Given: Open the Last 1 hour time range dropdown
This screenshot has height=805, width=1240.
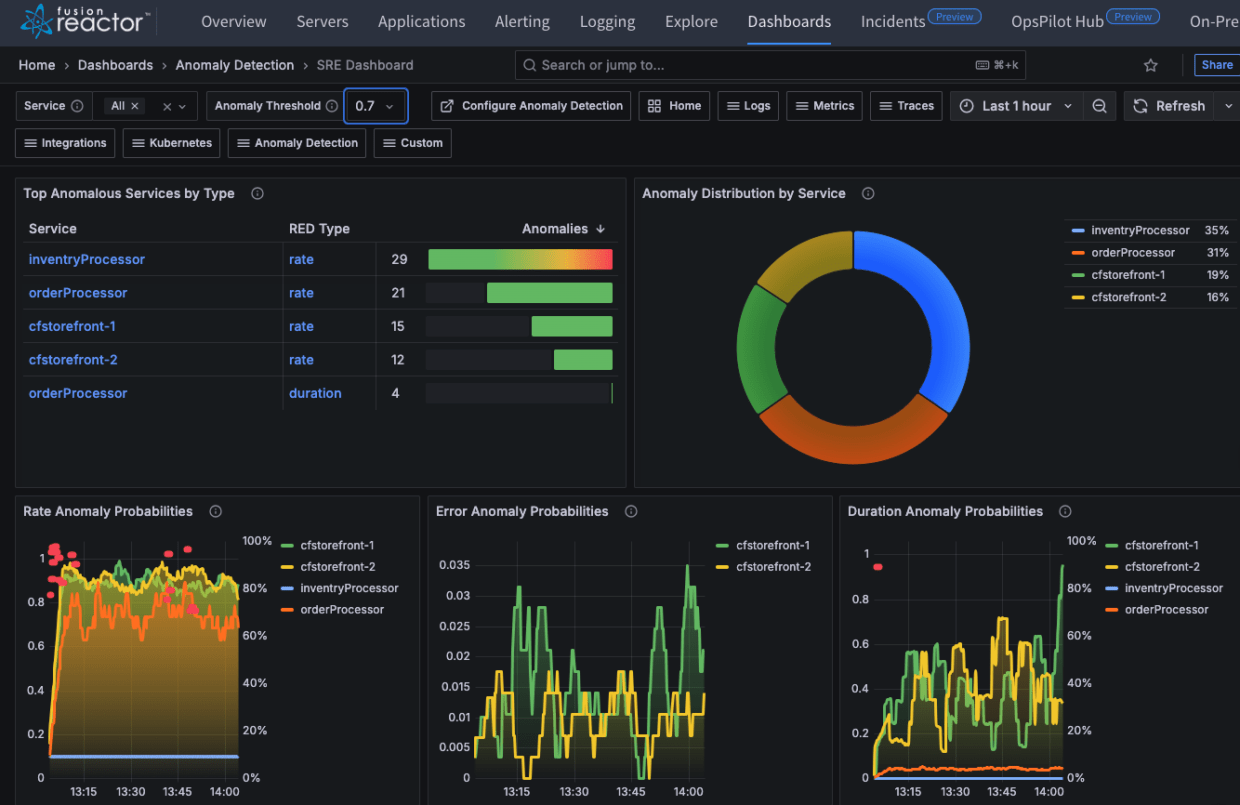Looking at the screenshot, I should tap(1016, 106).
